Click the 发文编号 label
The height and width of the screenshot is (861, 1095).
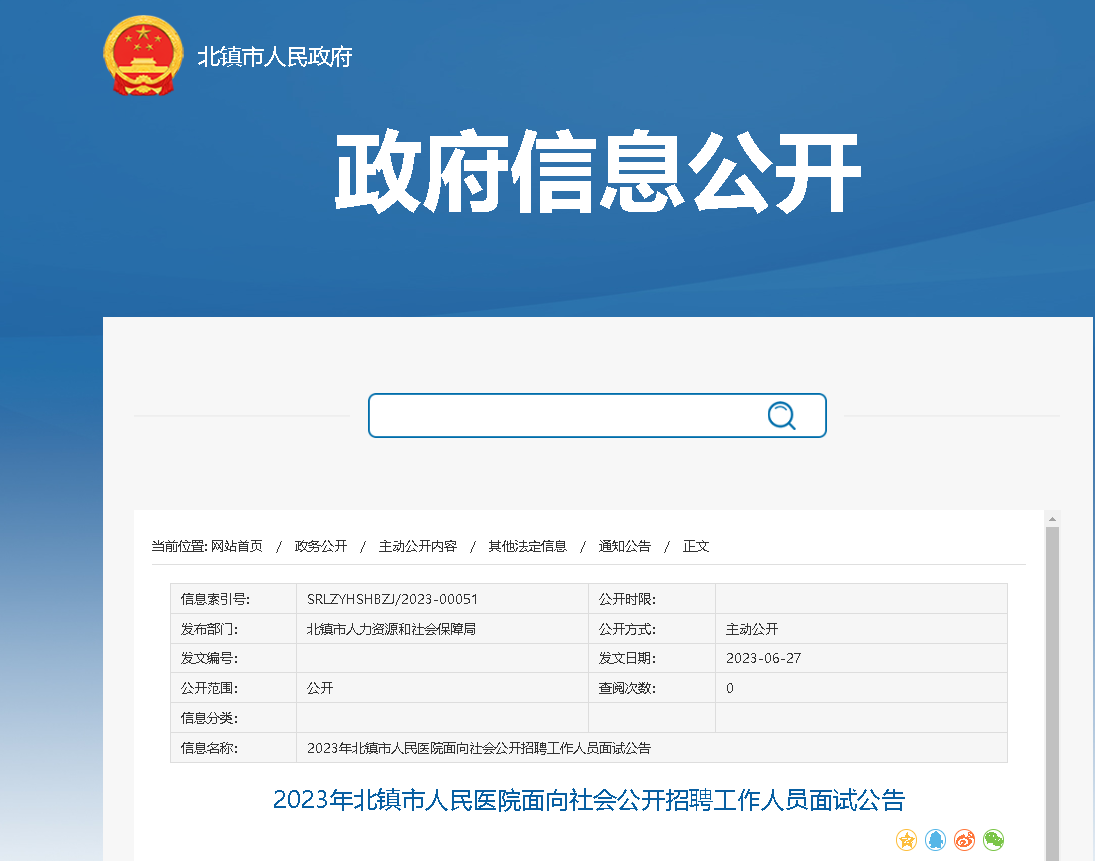pyautogui.click(x=209, y=658)
